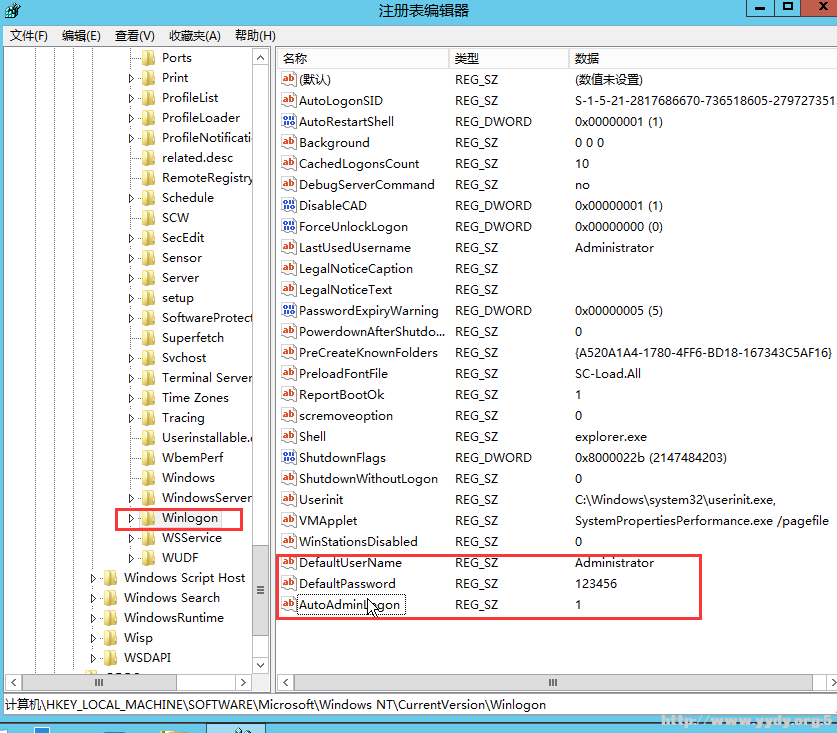Click the explorer.exe data cell
The image size is (837, 733).
(611, 437)
